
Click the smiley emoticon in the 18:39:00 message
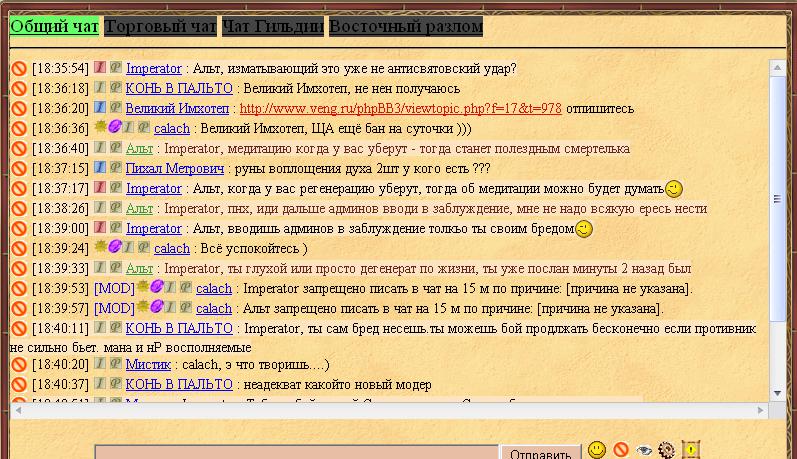pos(584,229)
